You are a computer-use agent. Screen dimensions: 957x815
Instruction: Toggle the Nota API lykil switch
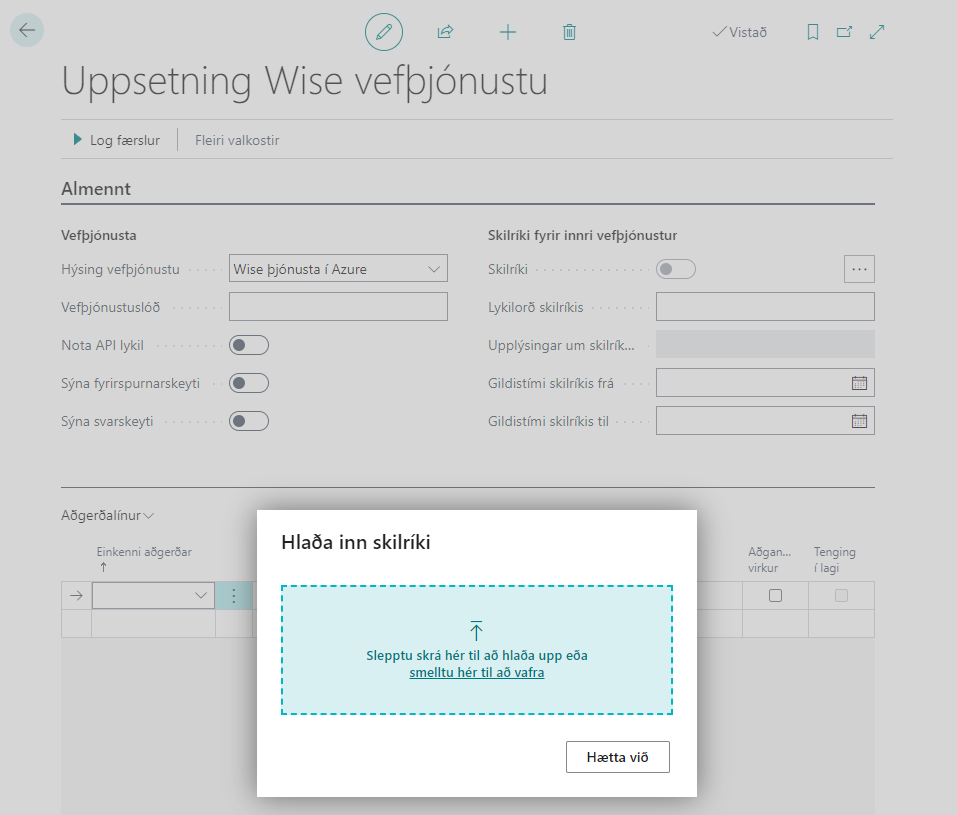coord(249,345)
